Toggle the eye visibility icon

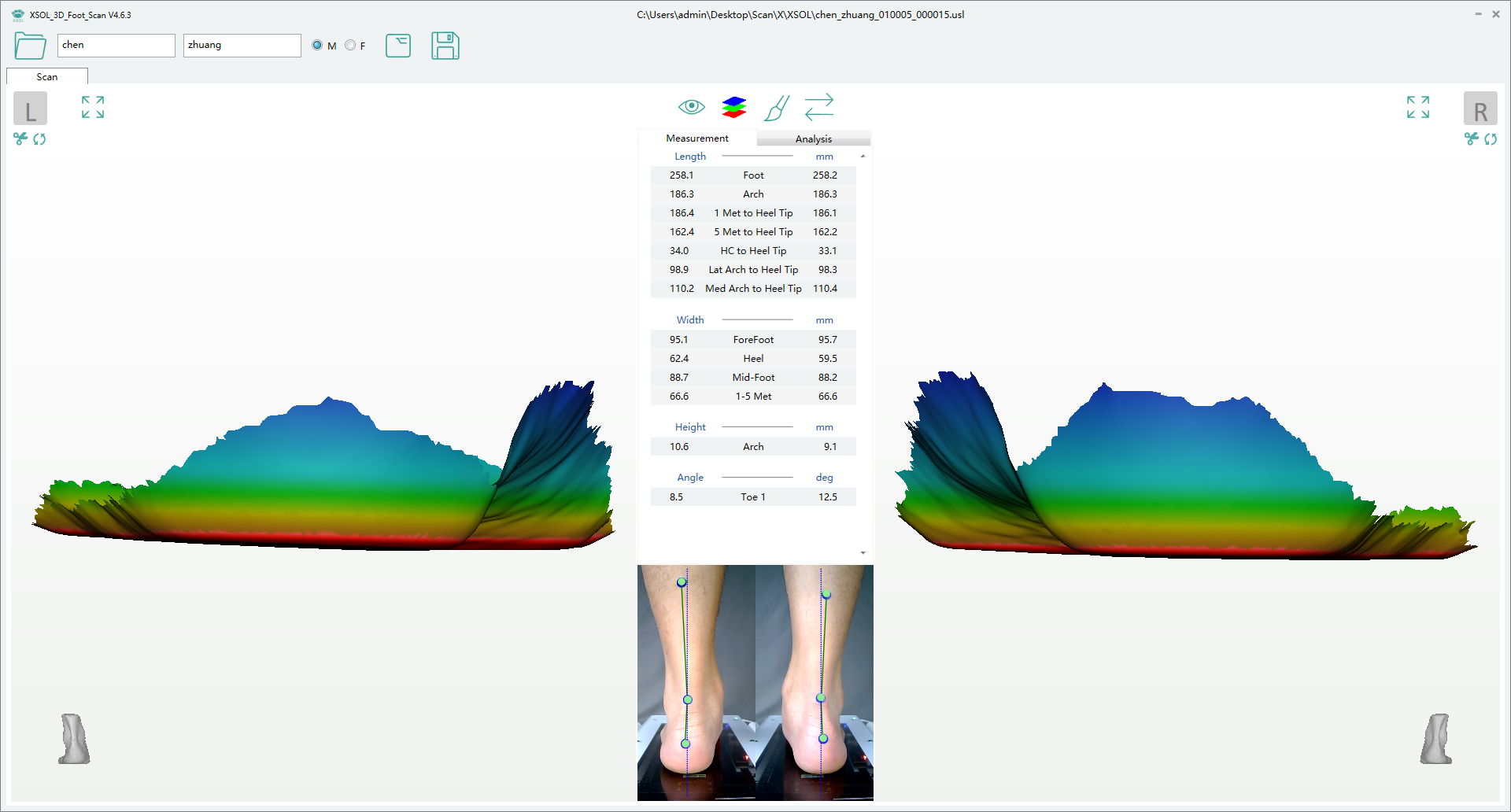click(691, 107)
